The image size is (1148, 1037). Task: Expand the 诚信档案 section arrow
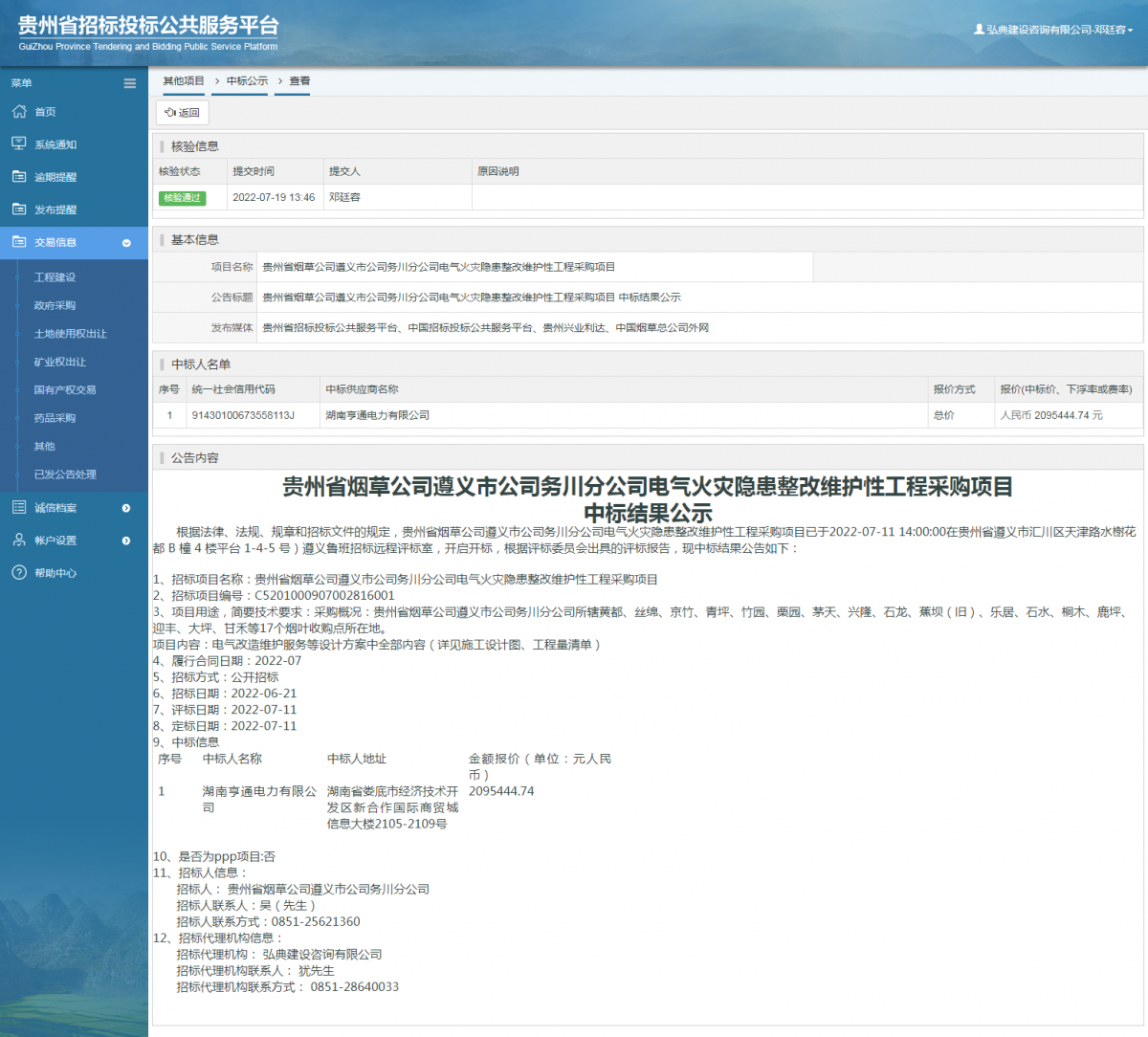pos(126,508)
